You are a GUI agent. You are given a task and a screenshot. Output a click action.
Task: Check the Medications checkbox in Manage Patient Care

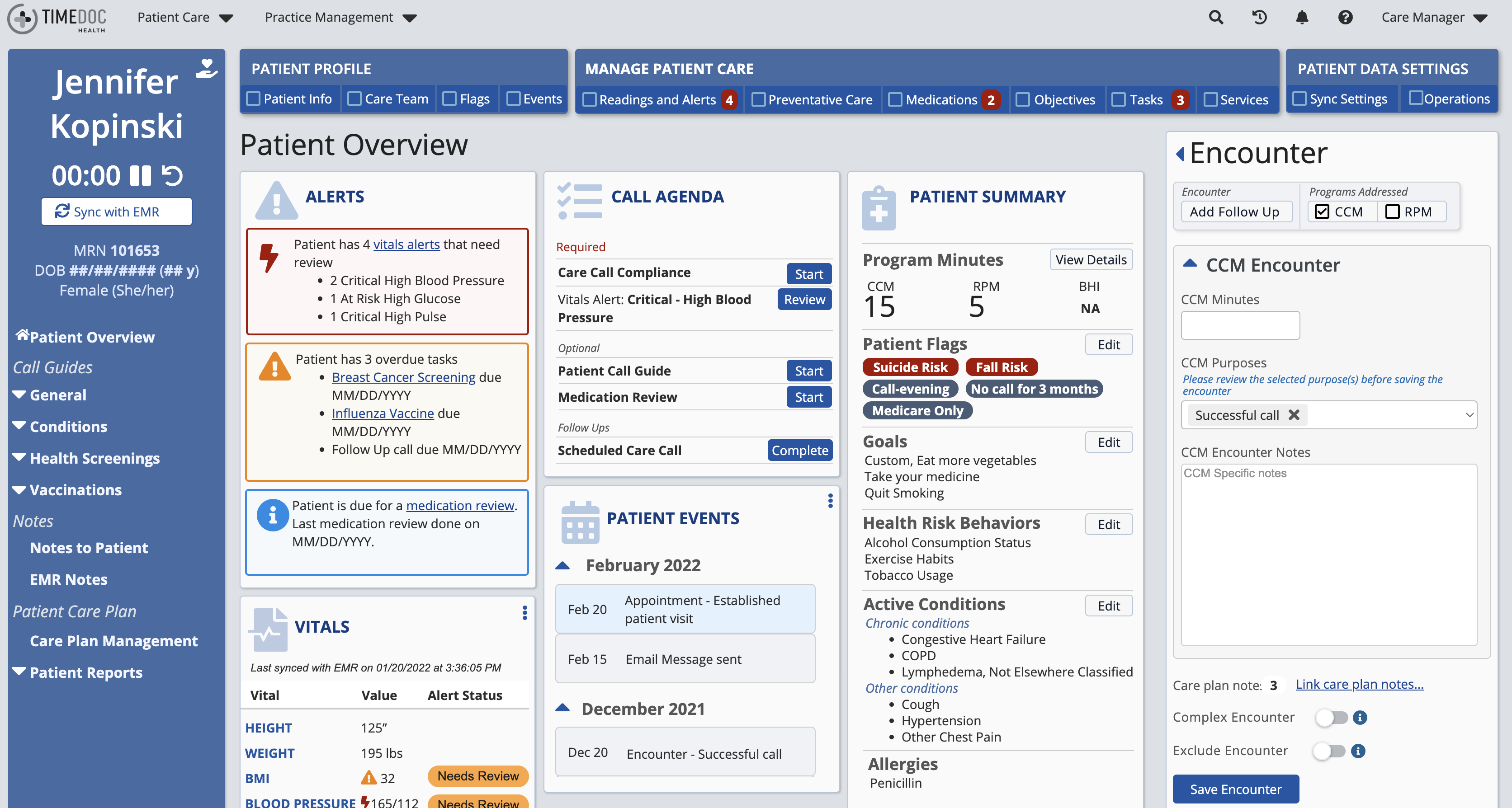click(x=895, y=99)
